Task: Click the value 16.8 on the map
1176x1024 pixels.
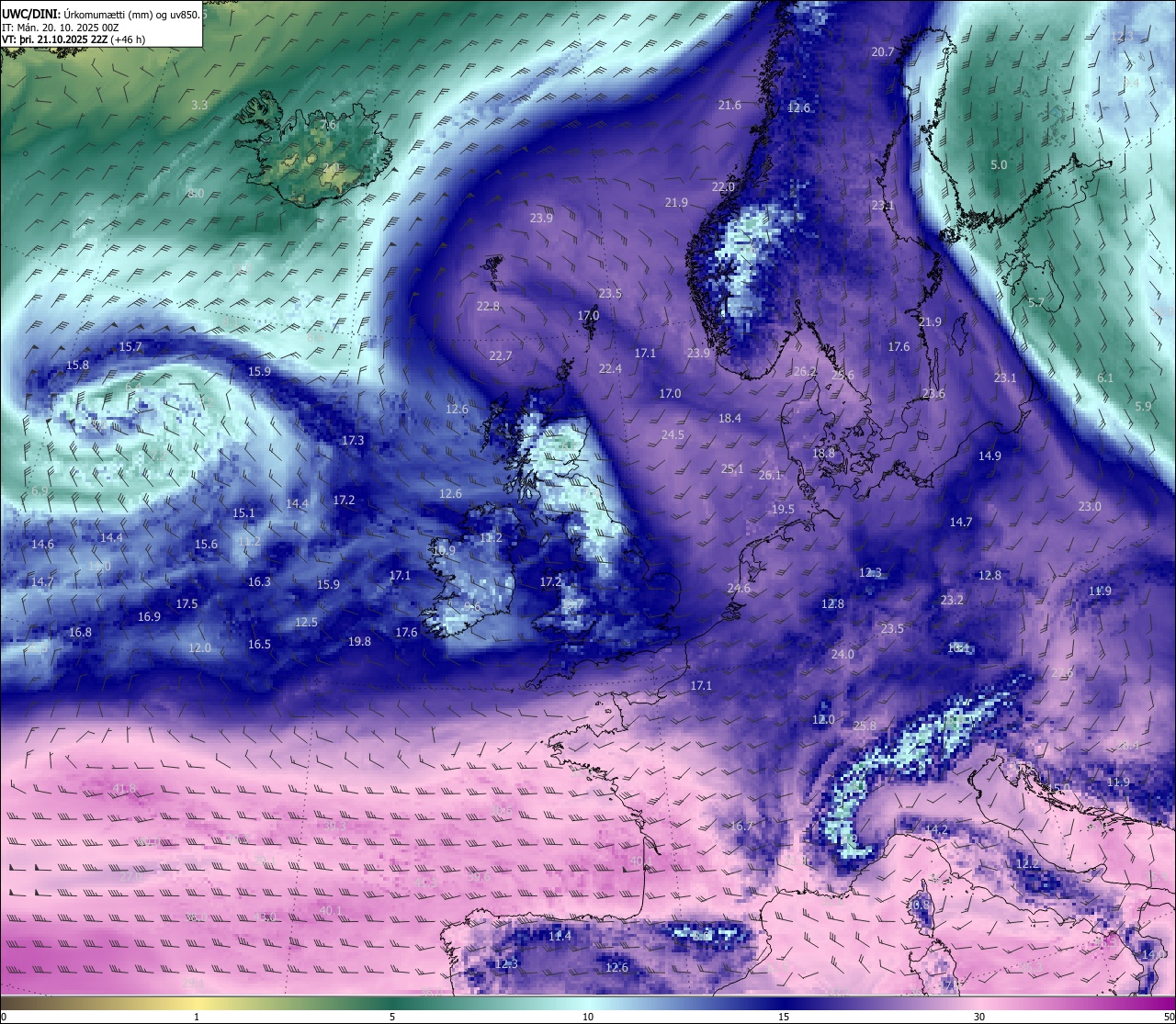Action: click(80, 632)
